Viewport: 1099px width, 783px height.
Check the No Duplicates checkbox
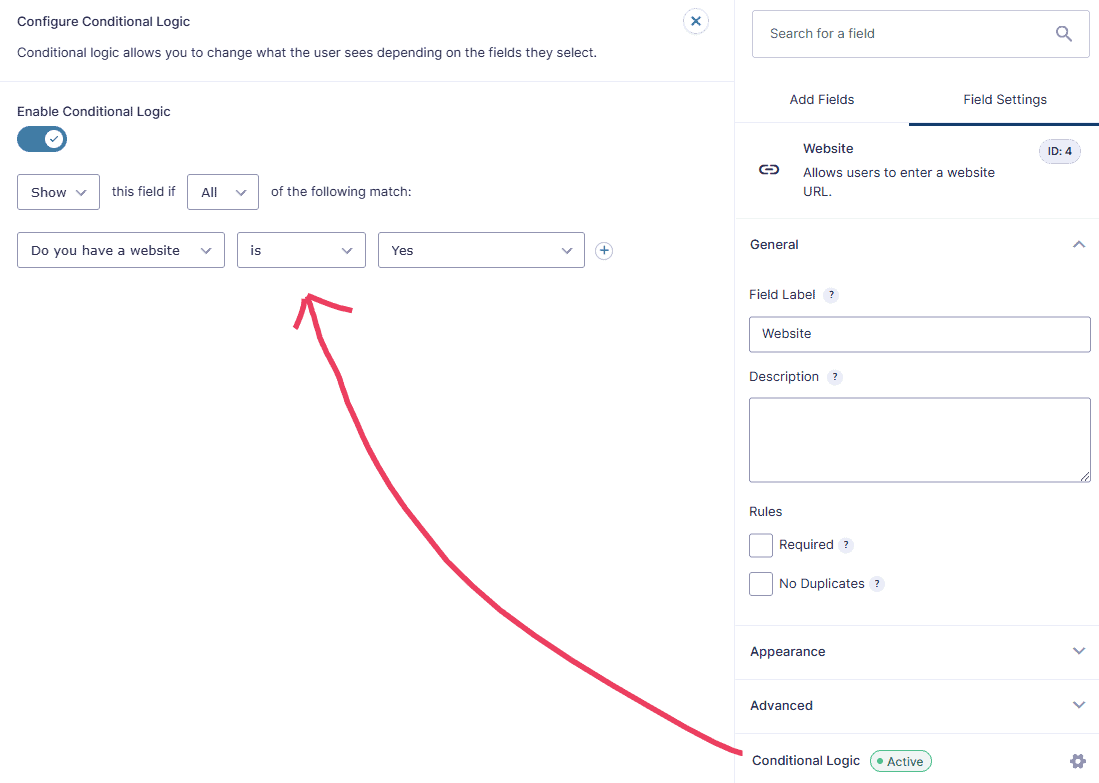tap(761, 583)
